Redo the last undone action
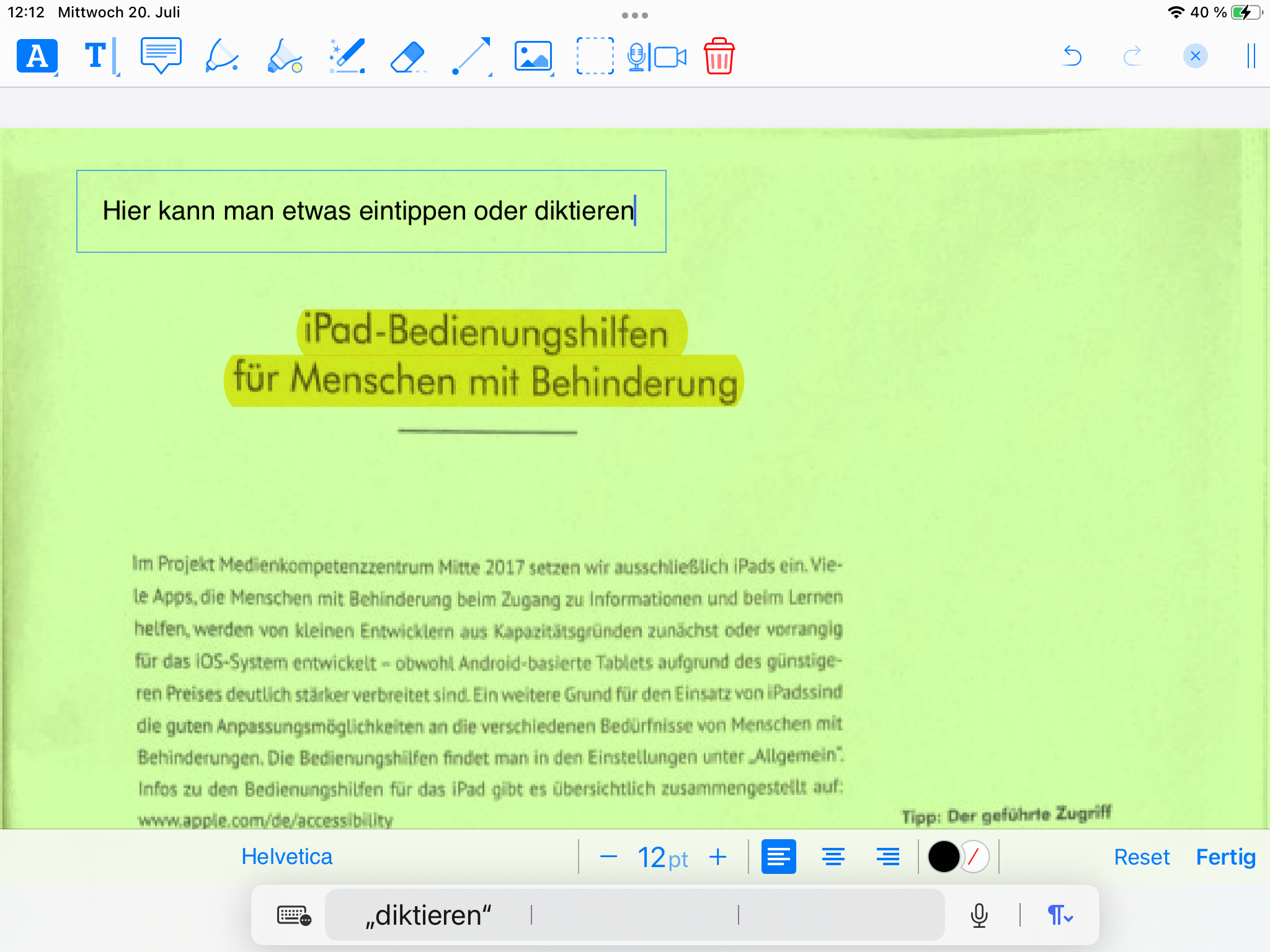The height and width of the screenshot is (952, 1270). tap(1133, 56)
